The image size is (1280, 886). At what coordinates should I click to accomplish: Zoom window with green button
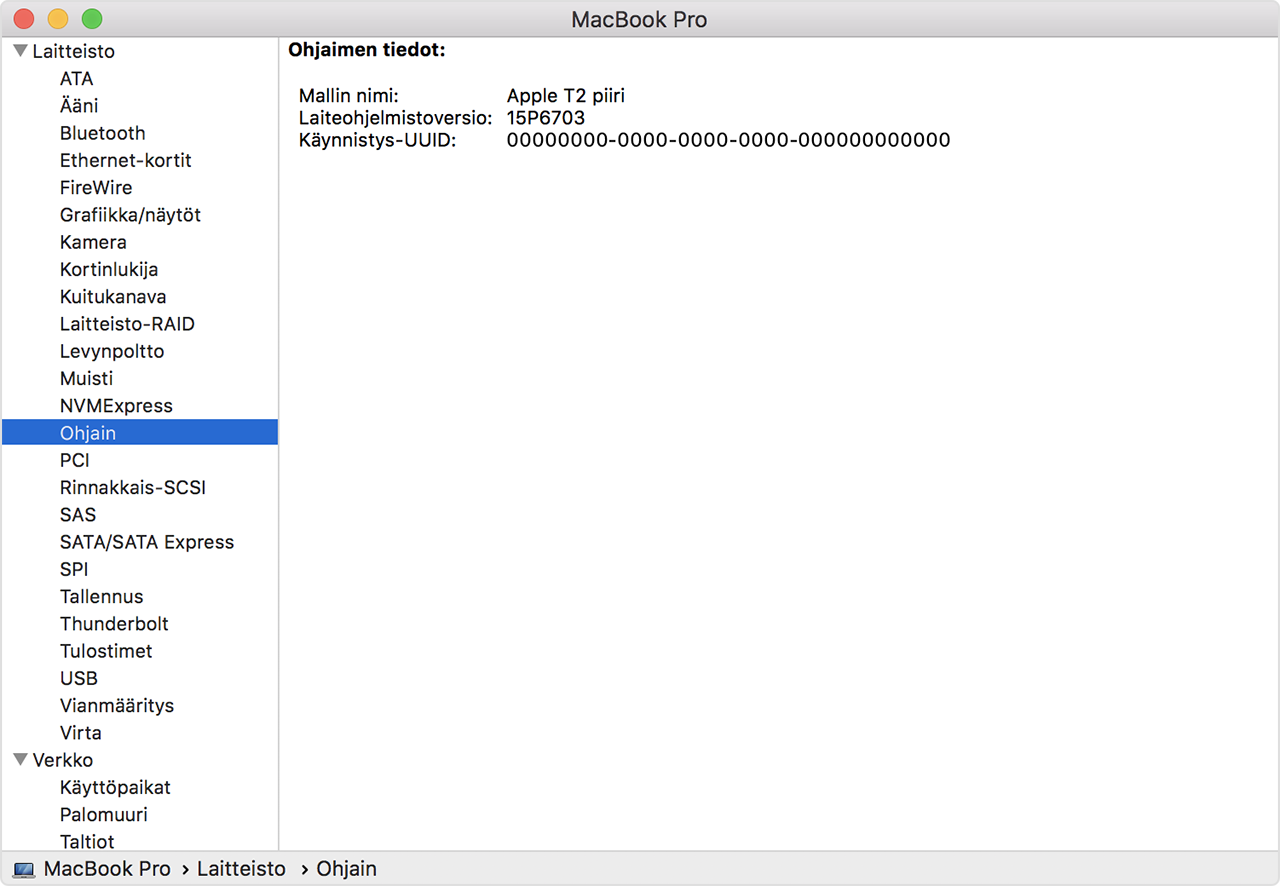[92, 19]
